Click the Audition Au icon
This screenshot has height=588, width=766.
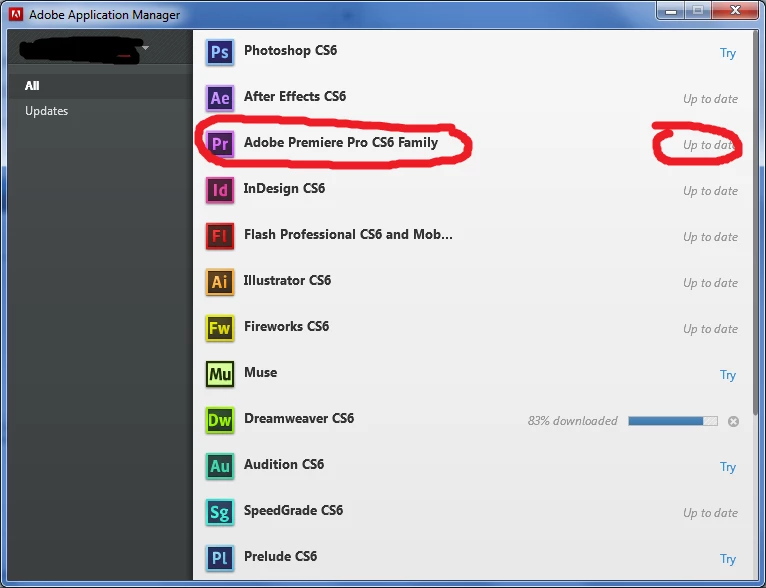pyautogui.click(x=220, y=466)
